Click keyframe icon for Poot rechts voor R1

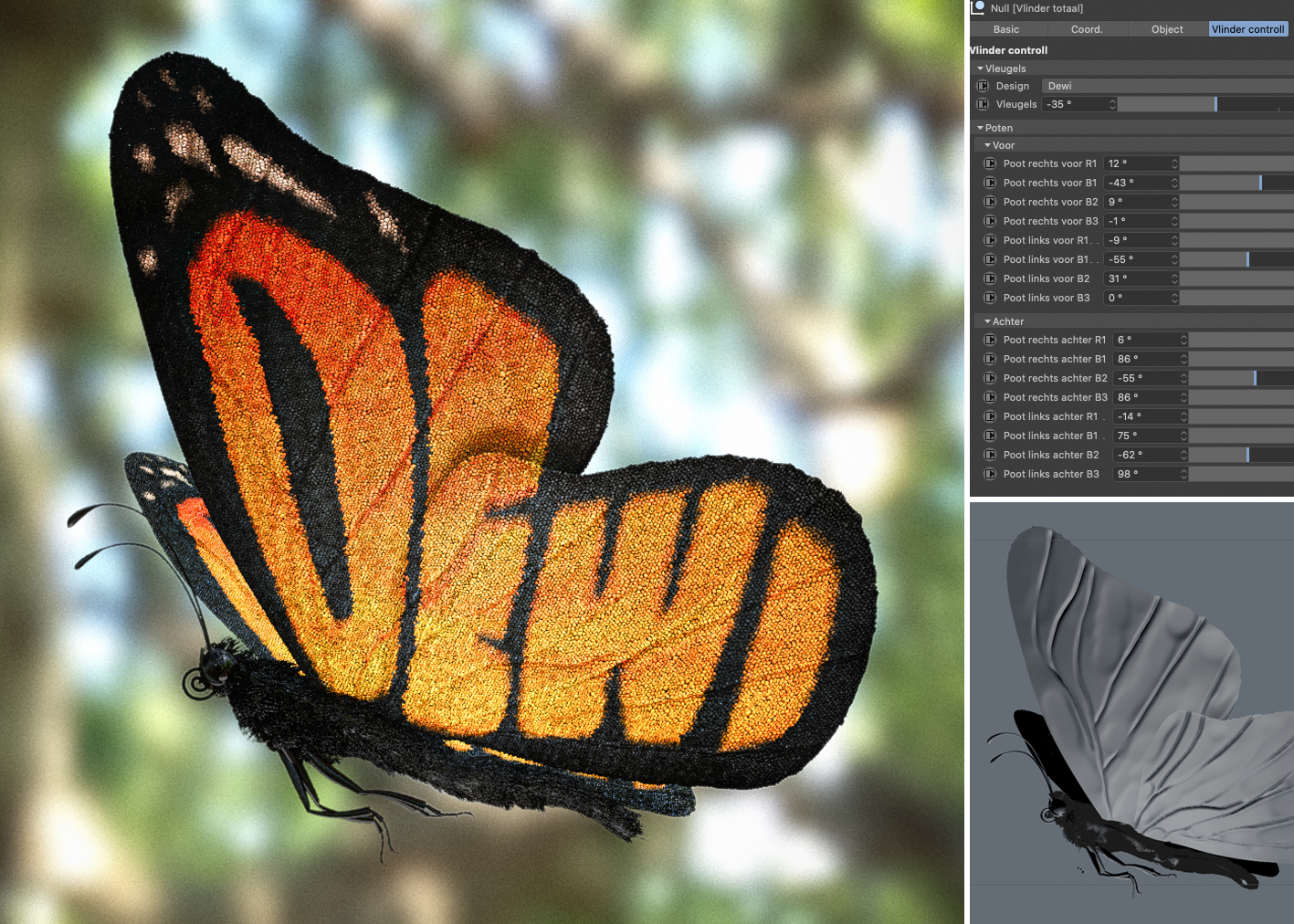coord(990,163)
